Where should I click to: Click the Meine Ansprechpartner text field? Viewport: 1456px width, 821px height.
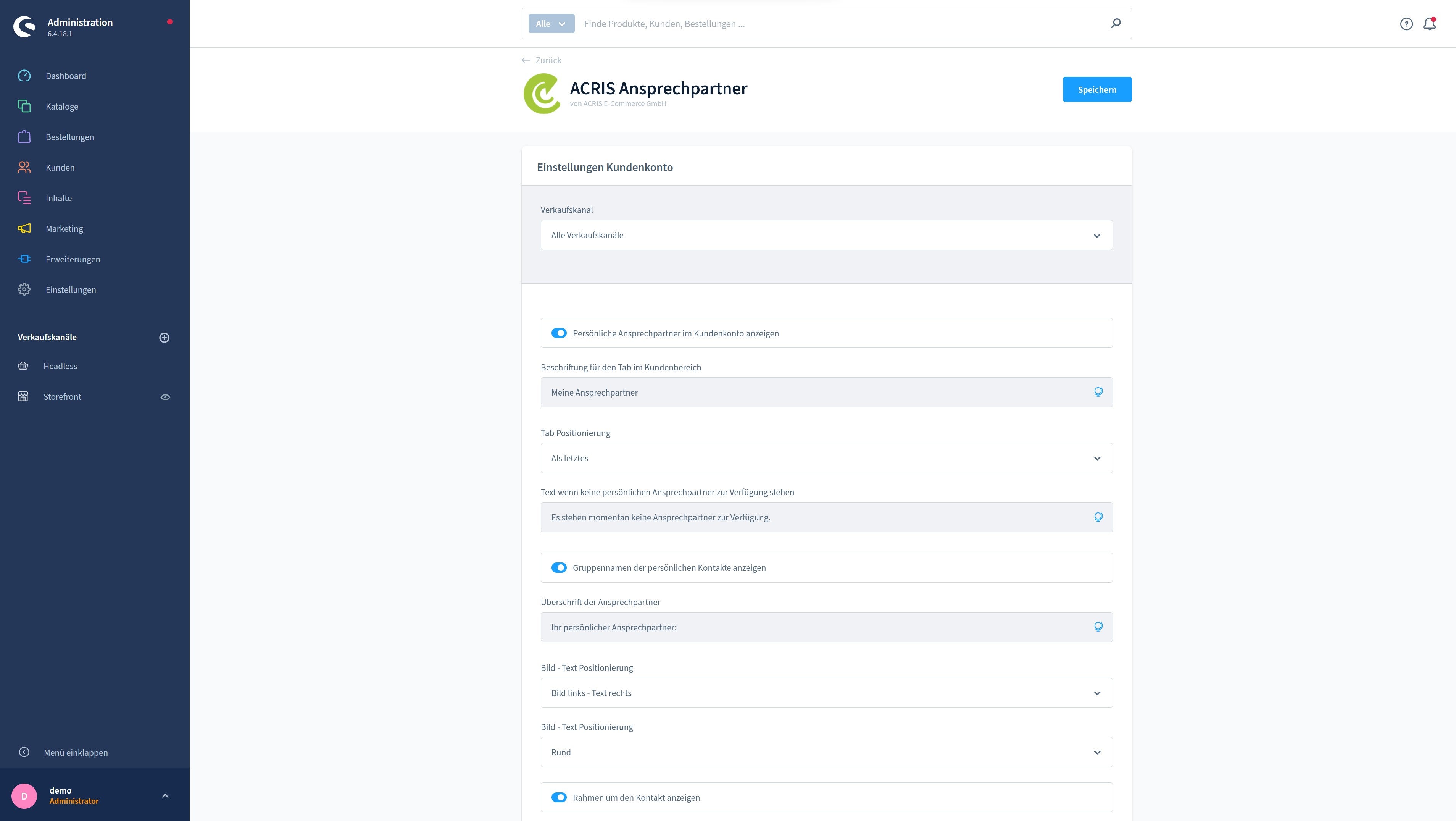pyautogui.click(x=826, y=393)
